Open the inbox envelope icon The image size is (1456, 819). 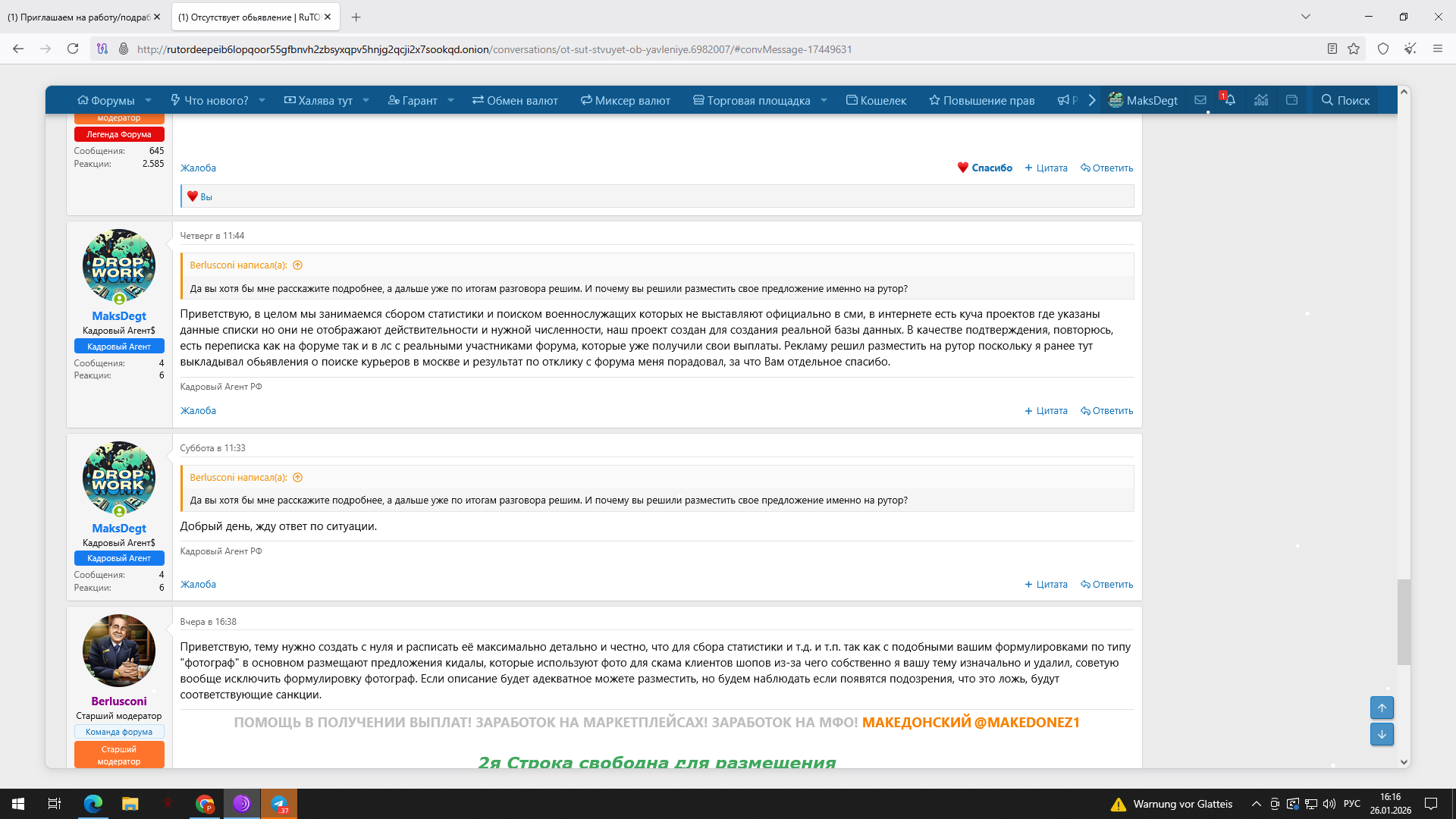[1200, 100]
